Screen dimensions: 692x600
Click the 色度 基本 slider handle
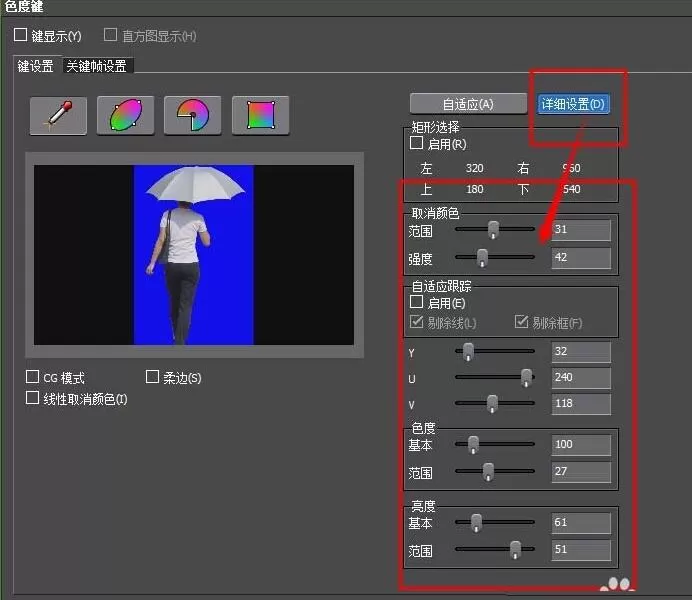click(x=473, y=445)
